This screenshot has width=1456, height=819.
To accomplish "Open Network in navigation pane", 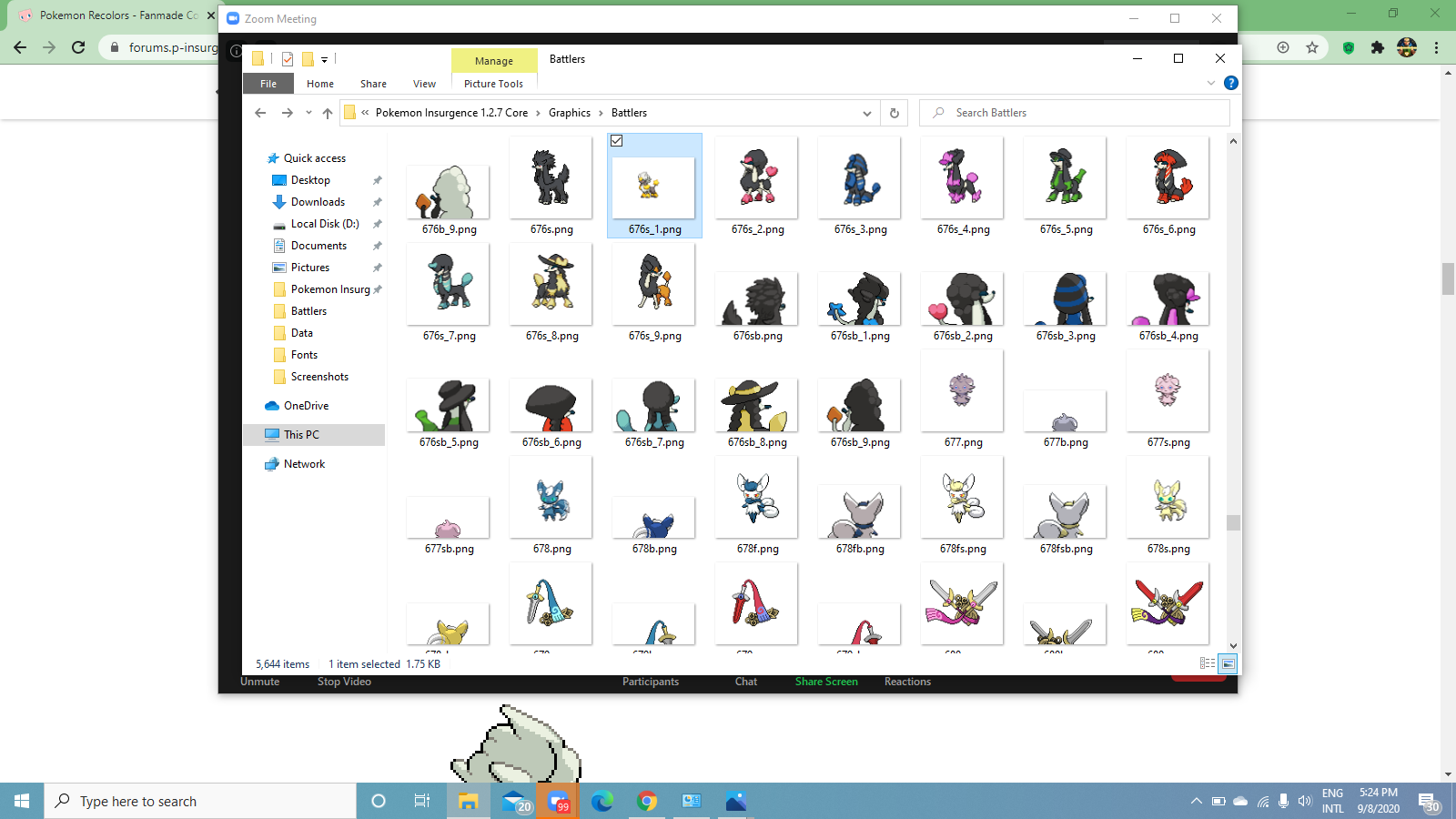I will point(304,464).
